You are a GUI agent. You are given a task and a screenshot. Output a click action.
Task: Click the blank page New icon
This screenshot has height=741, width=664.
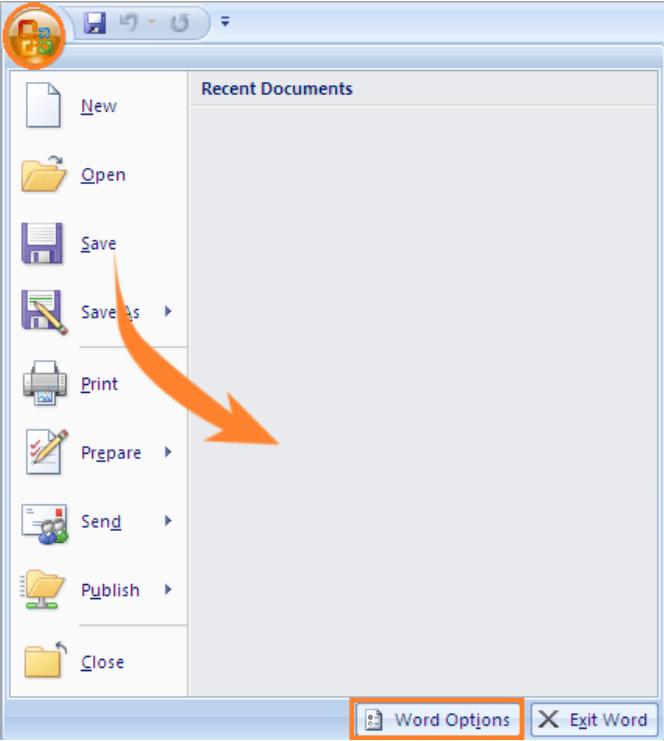(43, 105)
